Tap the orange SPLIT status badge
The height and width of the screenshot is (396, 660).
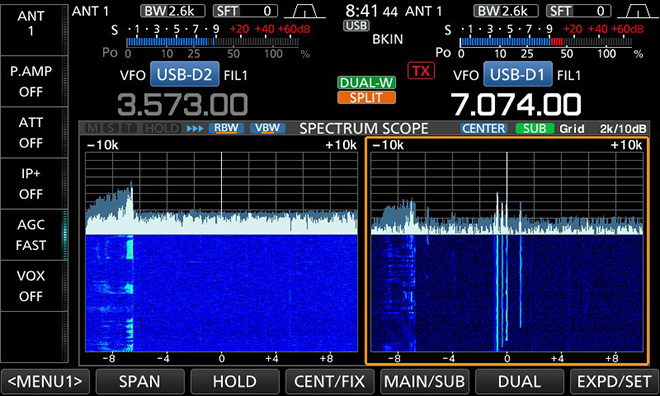tap(366, 98)
